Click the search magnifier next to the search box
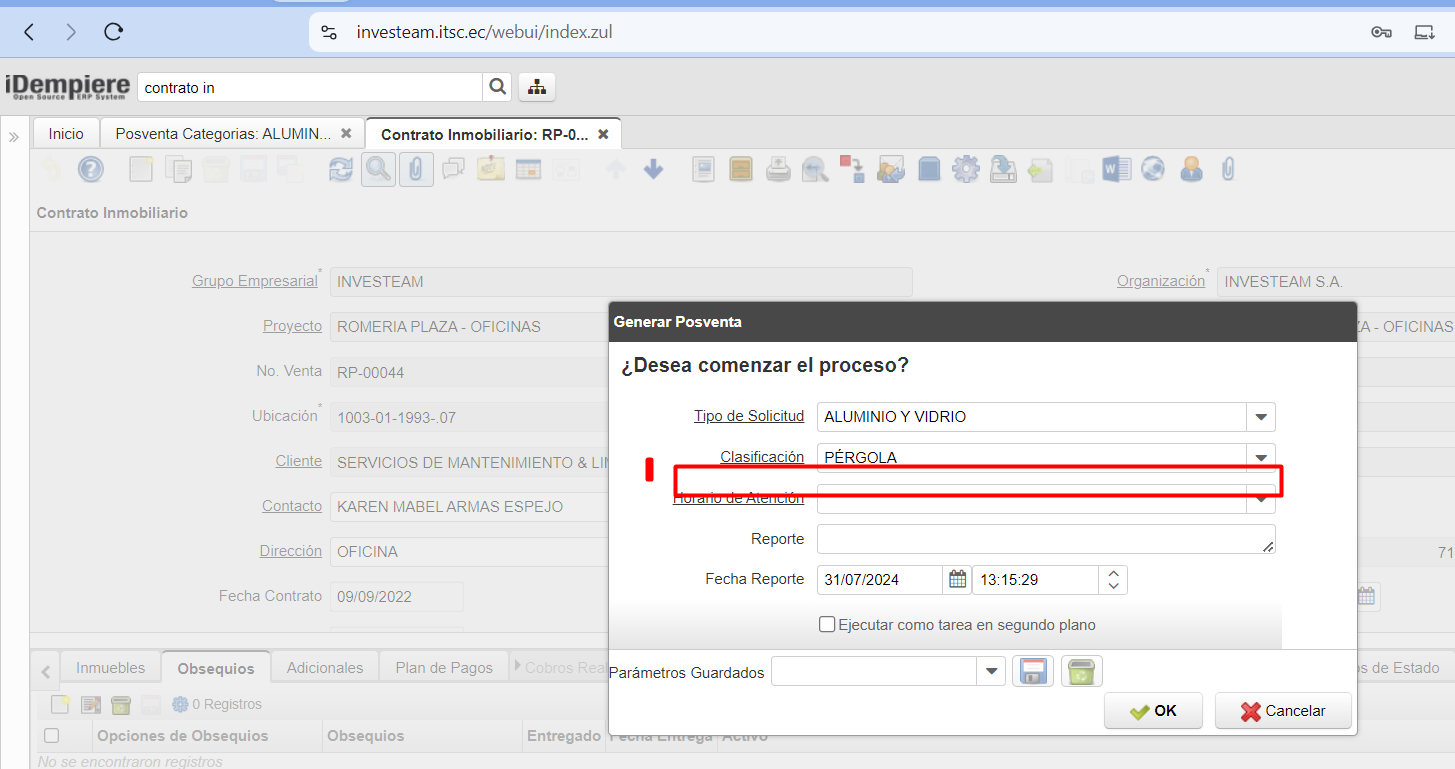Image resolution: width=1455 pixels, height=769 pixels. pos(497,87)
